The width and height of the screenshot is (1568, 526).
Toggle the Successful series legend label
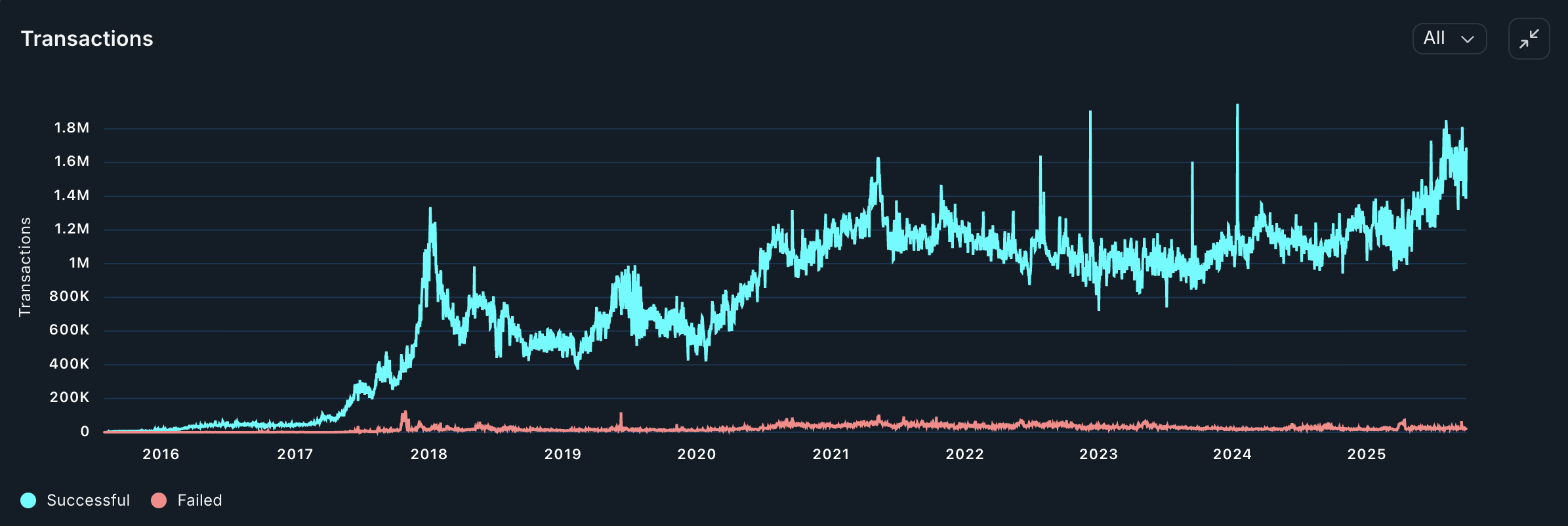[x=88, y=500]
